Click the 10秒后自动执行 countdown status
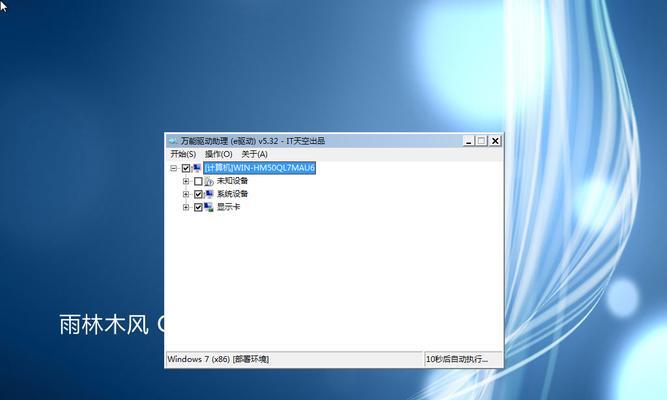The image size is (667, 400). click(x=457, y=359)
